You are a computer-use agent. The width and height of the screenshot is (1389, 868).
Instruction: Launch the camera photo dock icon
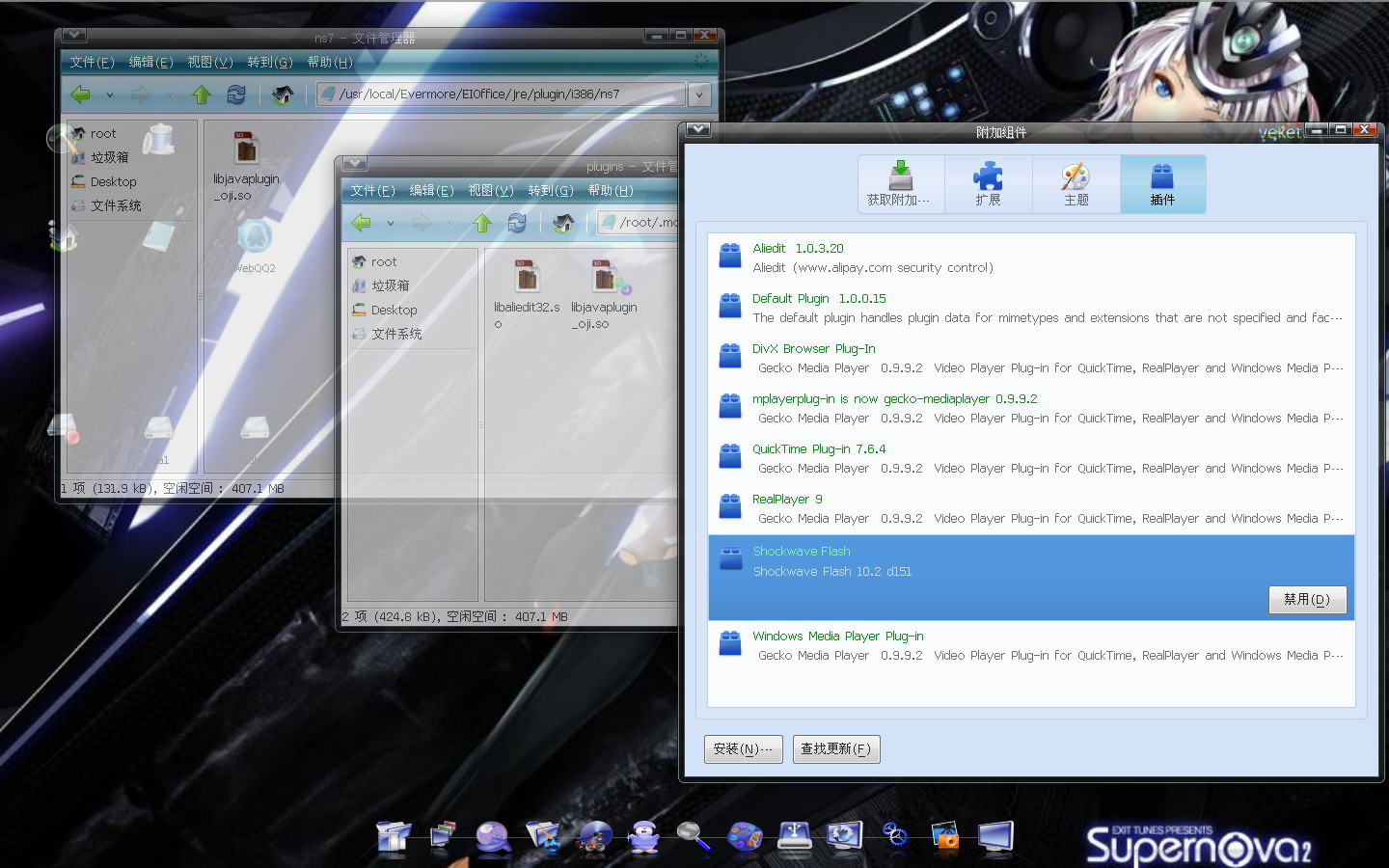944,836
